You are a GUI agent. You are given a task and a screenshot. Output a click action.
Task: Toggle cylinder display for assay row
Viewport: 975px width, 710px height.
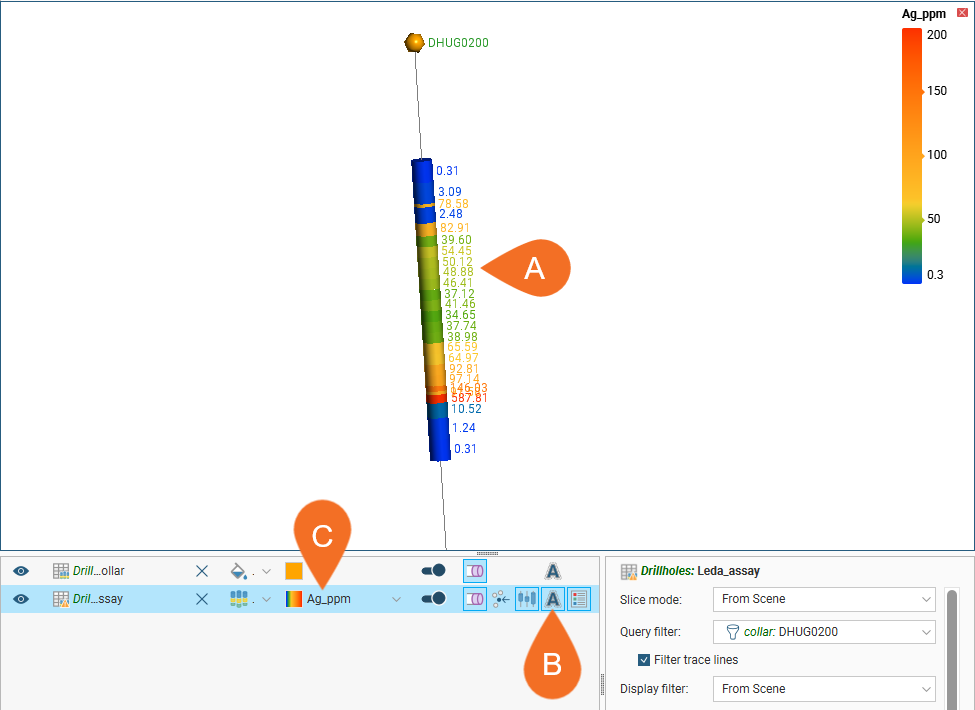click(474, 599)
